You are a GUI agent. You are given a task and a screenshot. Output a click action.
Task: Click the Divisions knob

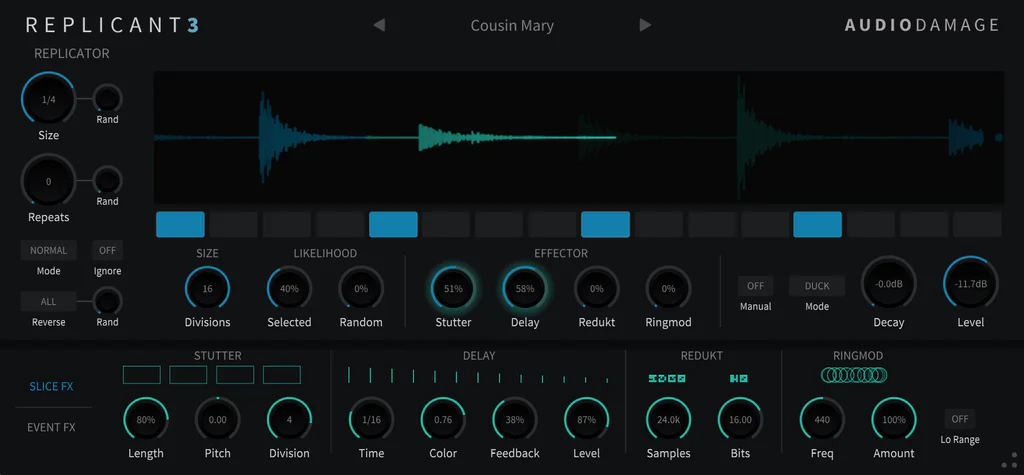pos(208,288)
